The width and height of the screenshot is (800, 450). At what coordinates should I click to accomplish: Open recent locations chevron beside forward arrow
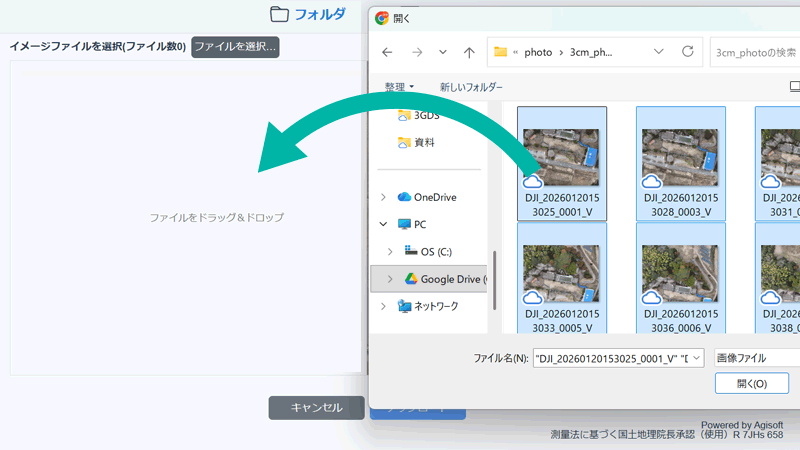click(443, 52)
